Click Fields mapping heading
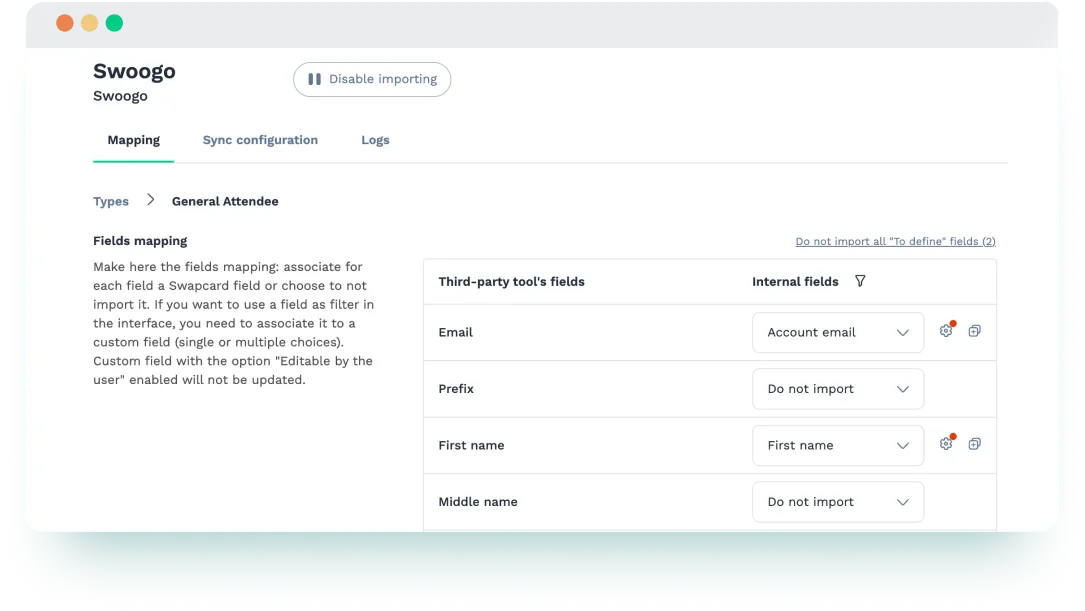The height and width of the screenshot is (611, 1085). 140,241
